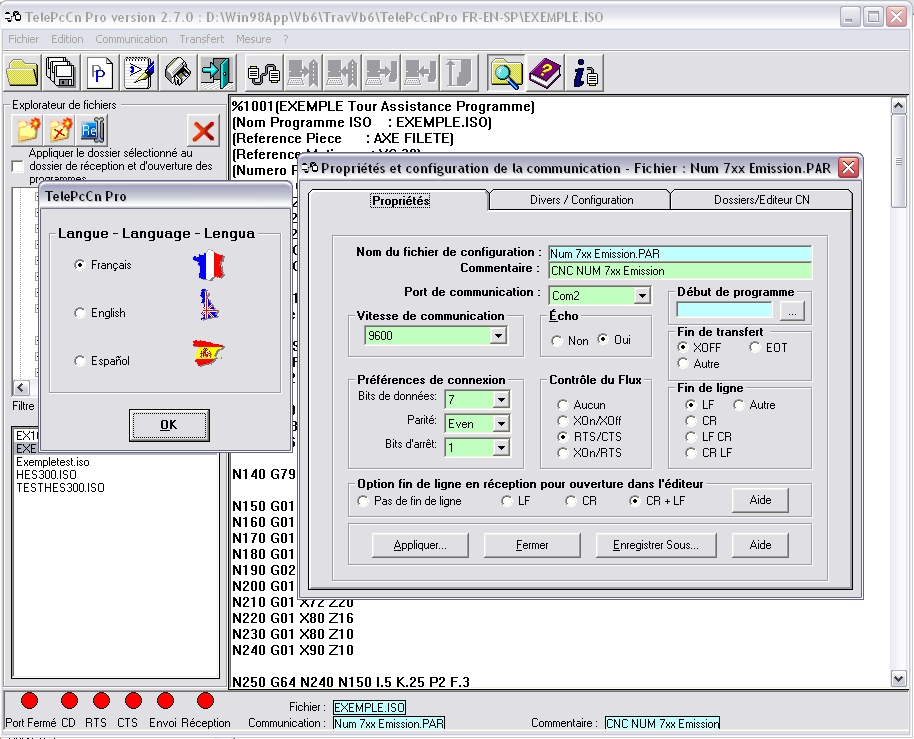Select Español language radio button
This screenshot has width=914, height=739.
[x=80, y=361]
